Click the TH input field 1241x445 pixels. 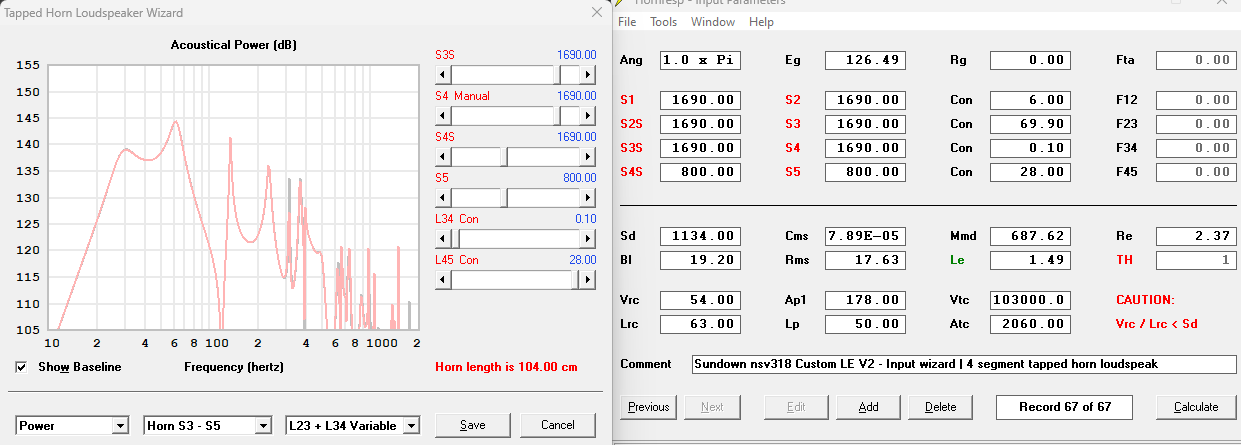[1196, 260]
